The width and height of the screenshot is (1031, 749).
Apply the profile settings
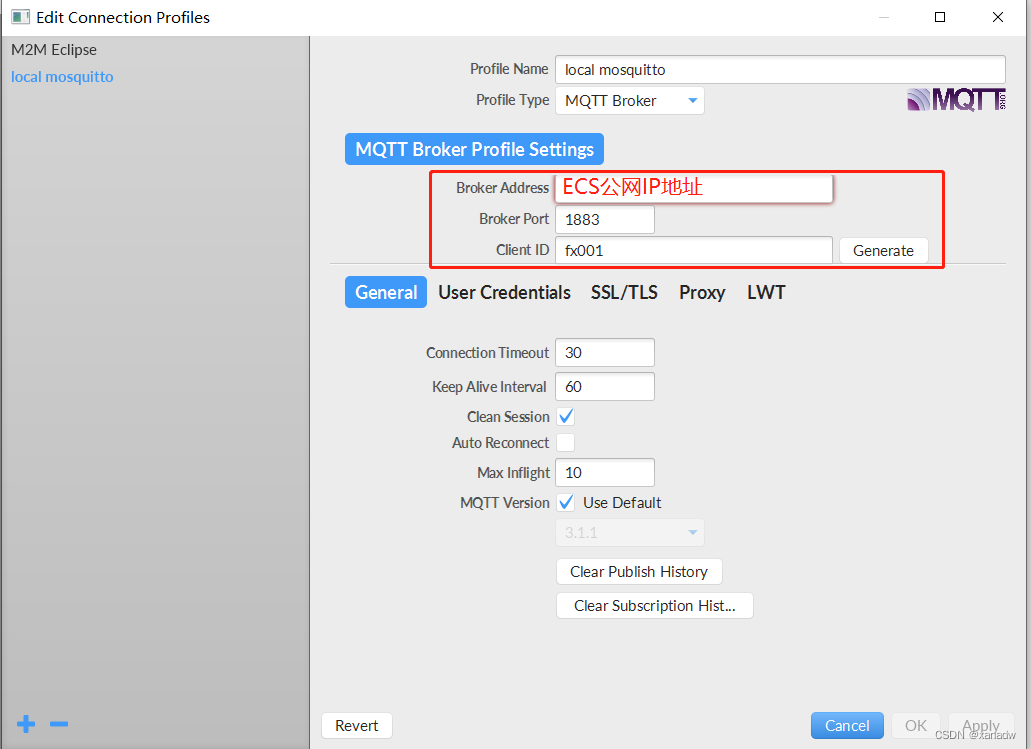[980, 725]
